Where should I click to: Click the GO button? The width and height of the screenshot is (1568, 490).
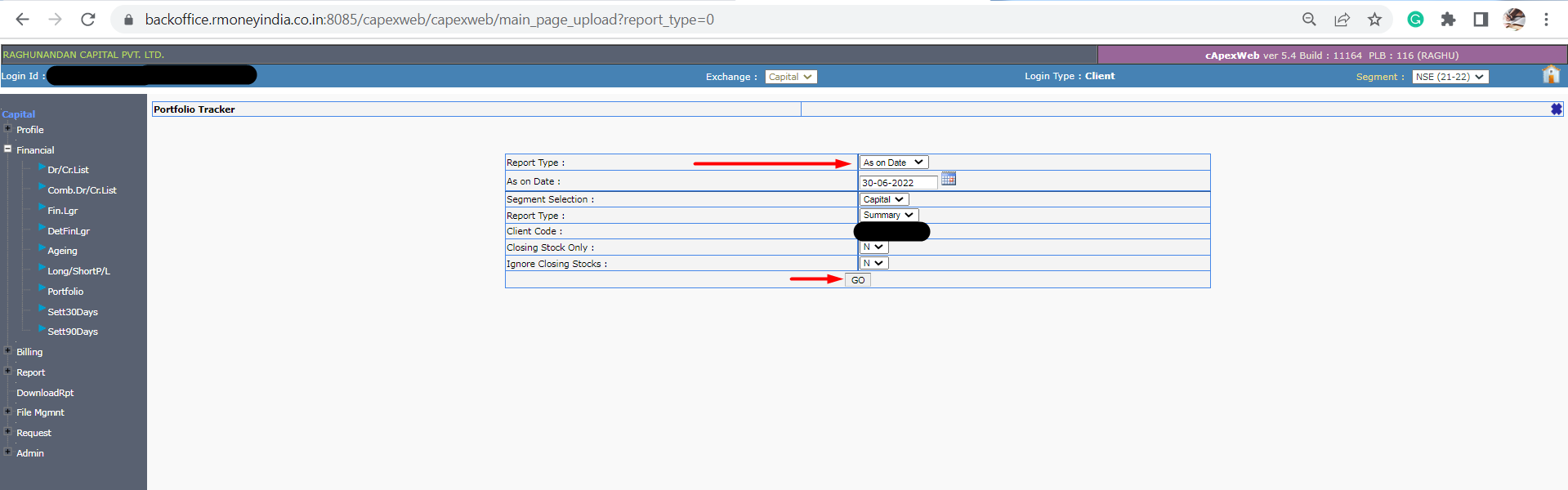pos(858,280)
